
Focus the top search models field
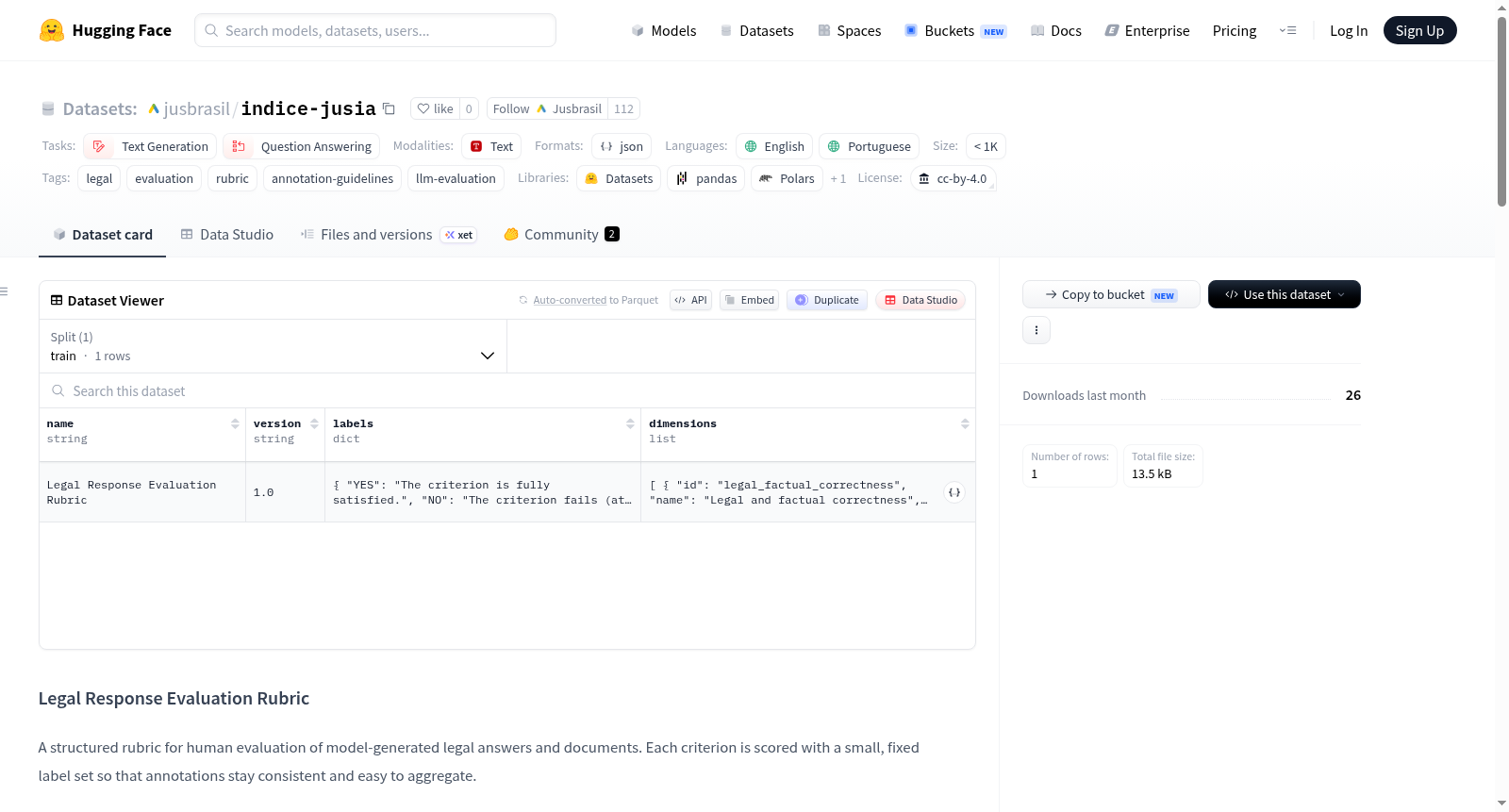tap(375, 30)
